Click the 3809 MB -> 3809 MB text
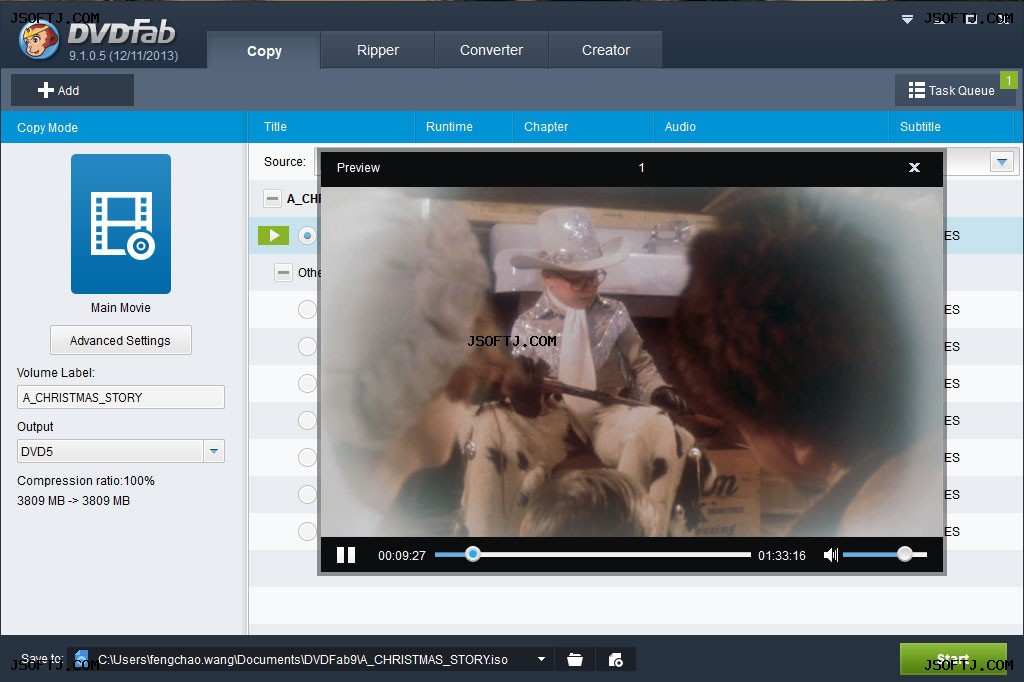Image resolution: width=1024 pixels, height=682 pixels. (73, 501)
